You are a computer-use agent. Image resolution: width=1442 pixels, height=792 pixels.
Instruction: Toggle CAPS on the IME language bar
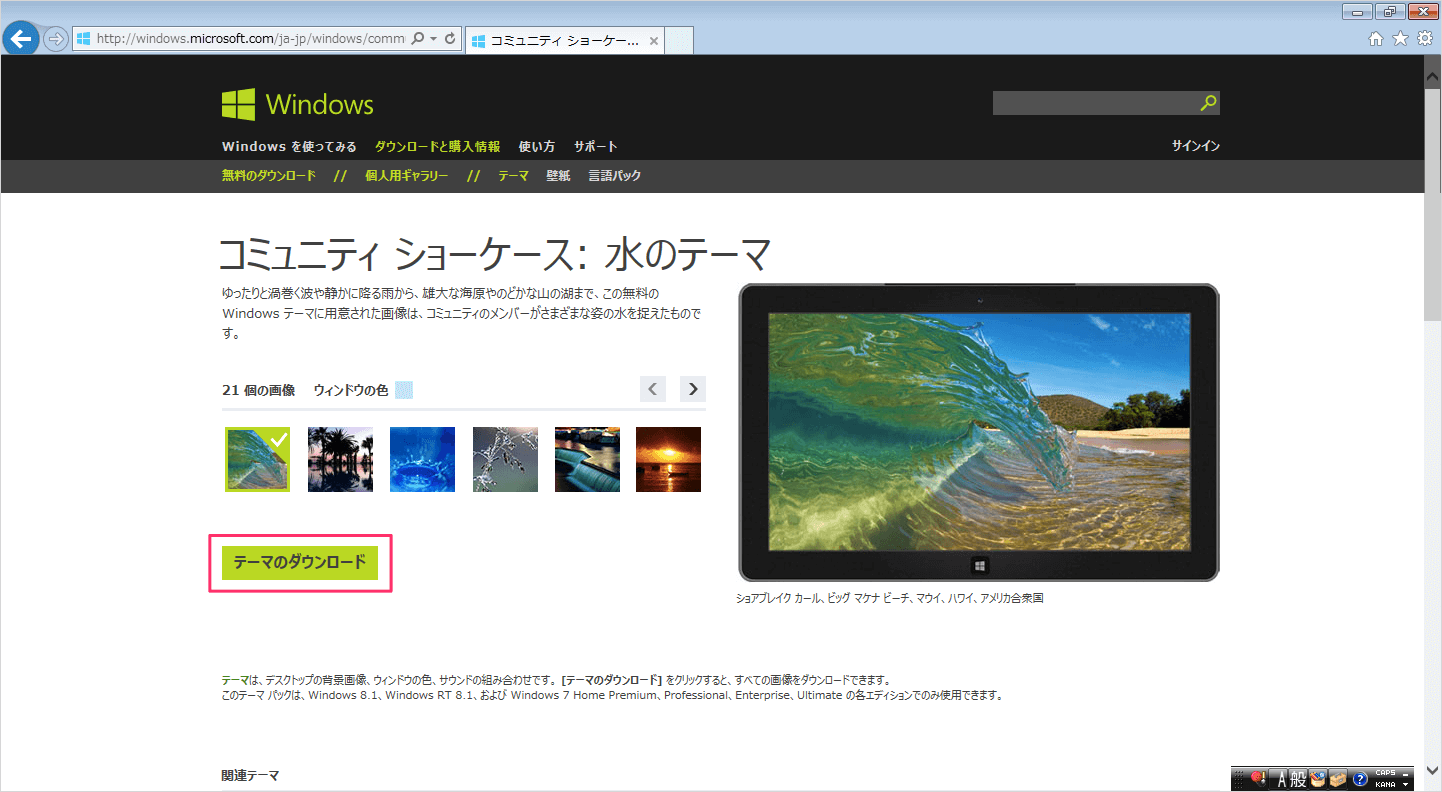coord(1385,773)
